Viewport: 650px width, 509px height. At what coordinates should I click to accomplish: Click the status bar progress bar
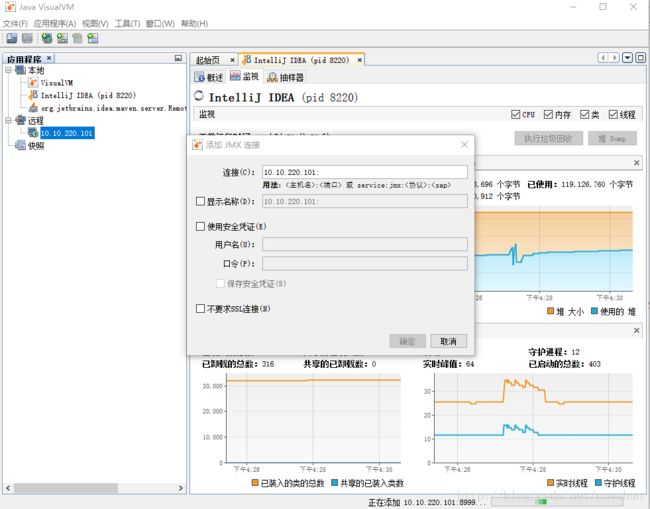[x=557, y=502]
